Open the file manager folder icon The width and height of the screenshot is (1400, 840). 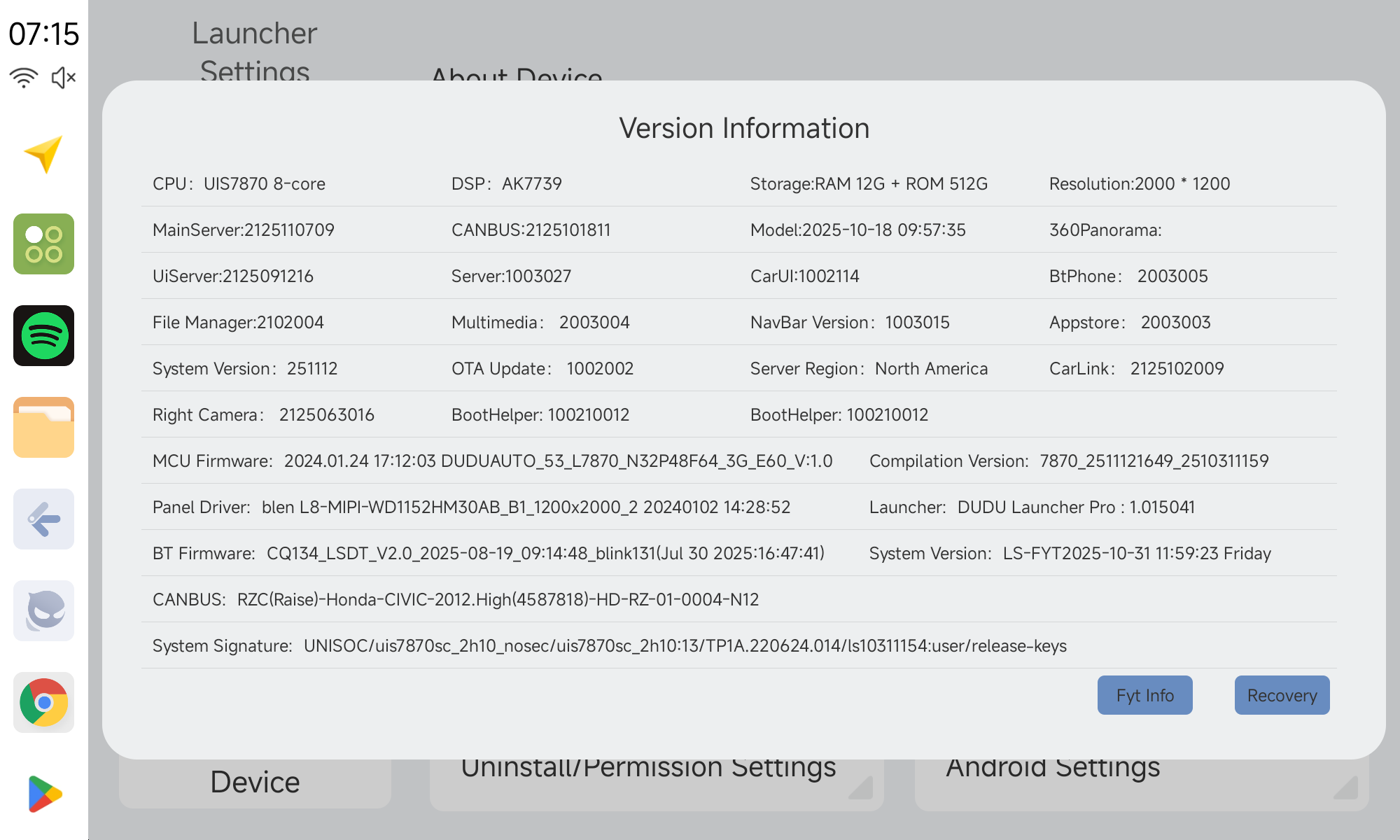click(x=43, y=427)
